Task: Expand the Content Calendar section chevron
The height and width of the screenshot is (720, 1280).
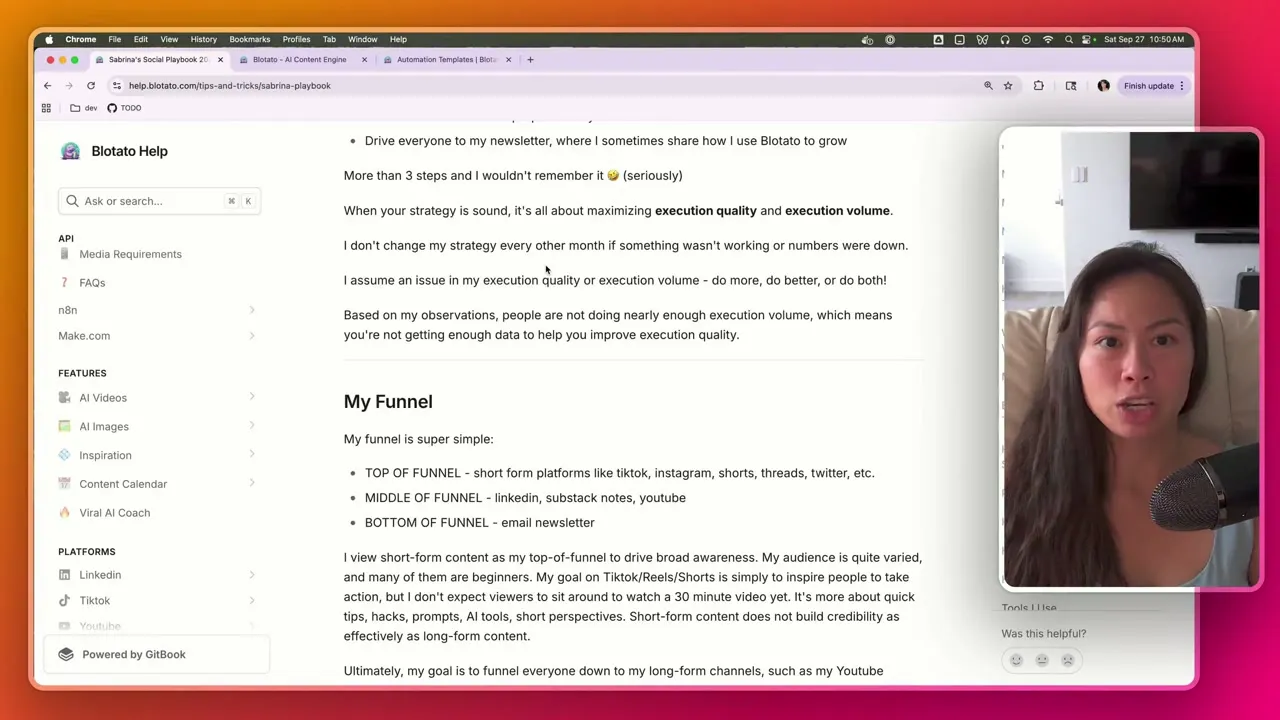Action: (x=252, y=484)
